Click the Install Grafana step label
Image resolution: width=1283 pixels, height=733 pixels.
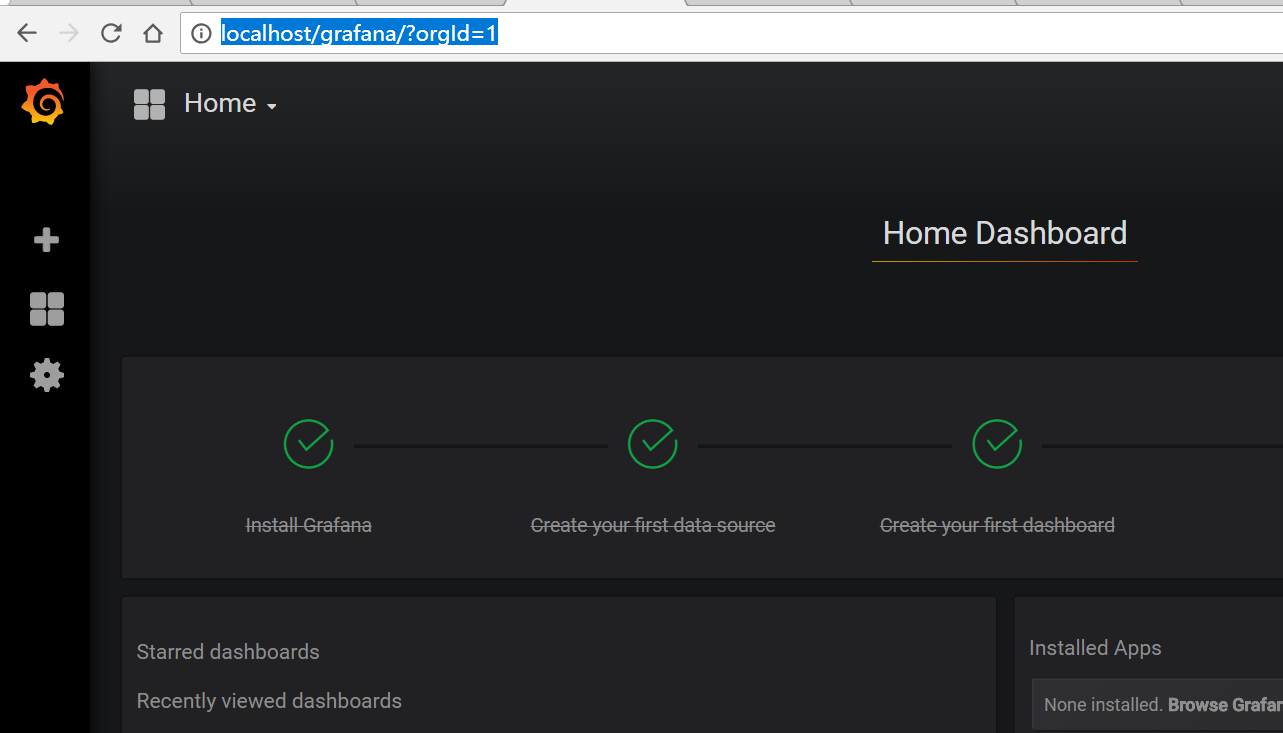308,525
